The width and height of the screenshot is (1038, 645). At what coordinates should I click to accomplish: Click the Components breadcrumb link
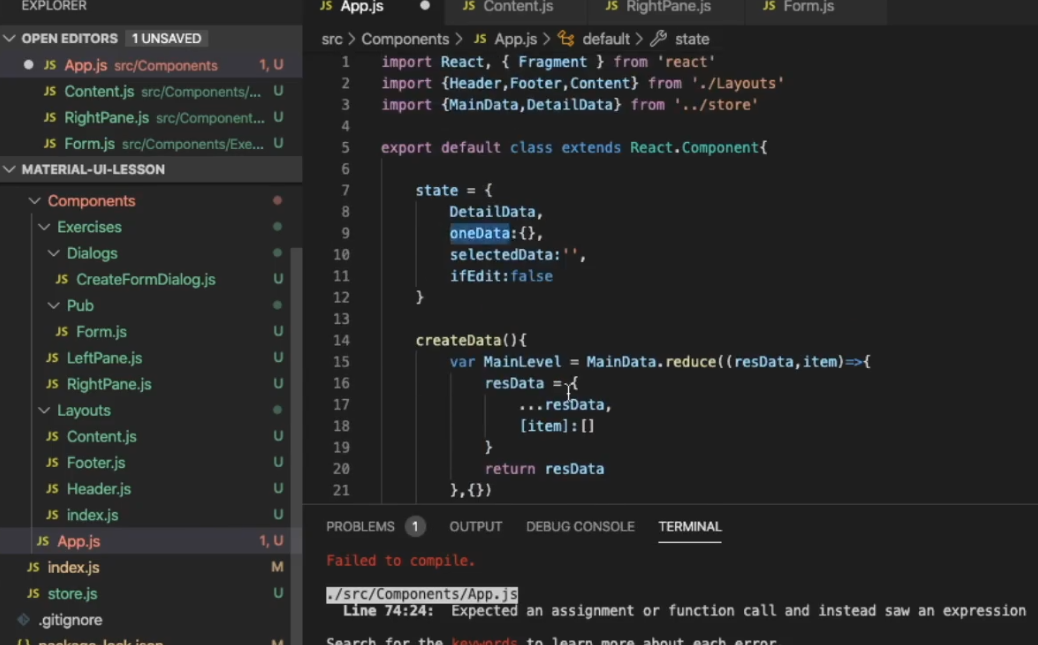point(404,39)
